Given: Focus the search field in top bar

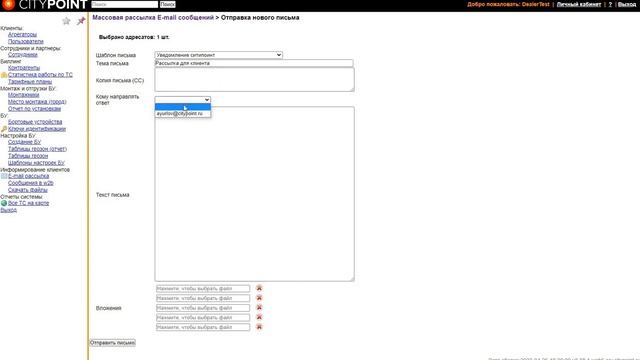Looking at the screenshot, I should click(124, 4).
